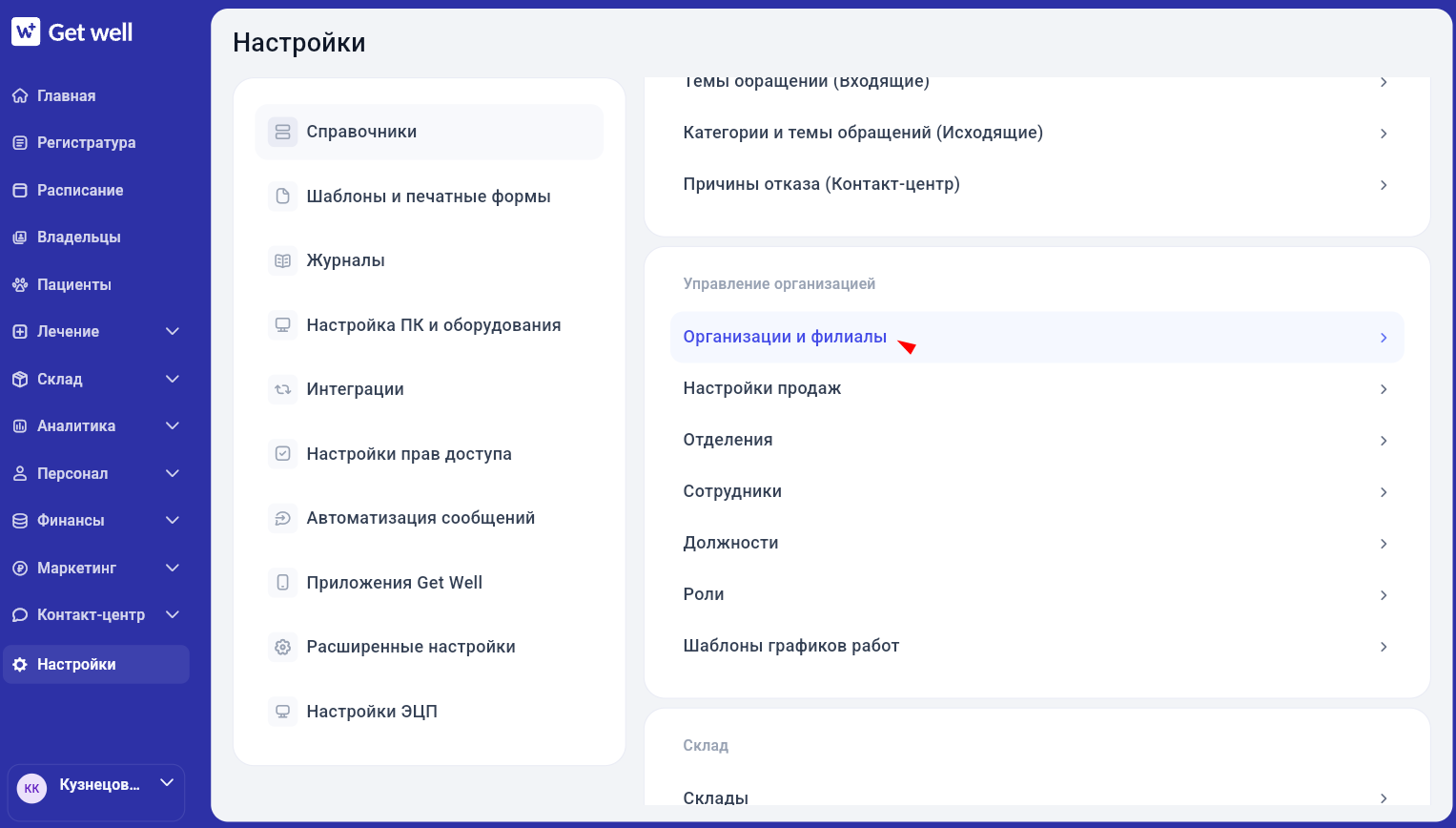This screenshot has width=1456, height=828.
Task: Click the Финансы coins icon
Action: (x=20, y=521)
